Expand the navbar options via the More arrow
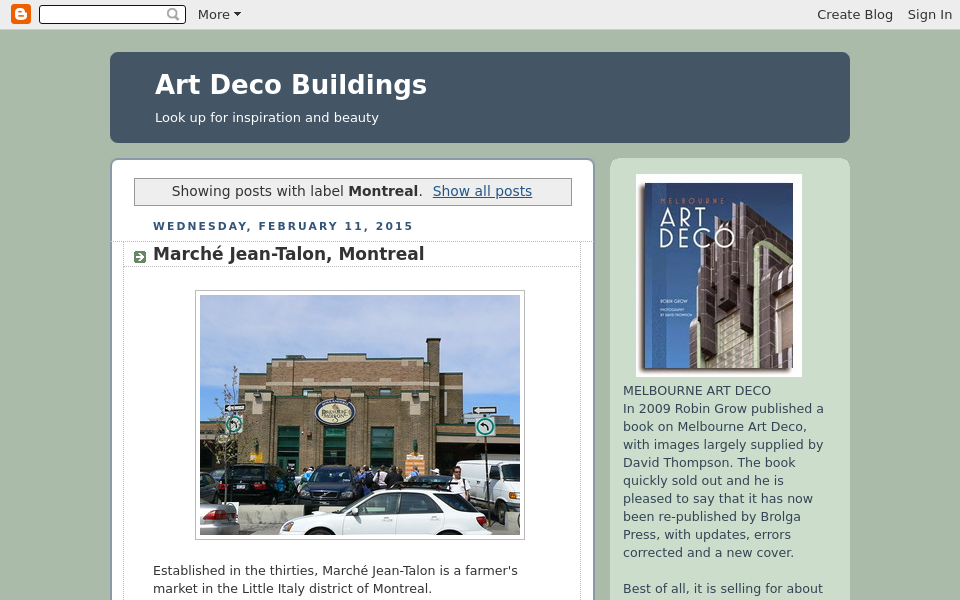Image resolution: width=960 pixels, height=600 pixels. pos(237,14)
